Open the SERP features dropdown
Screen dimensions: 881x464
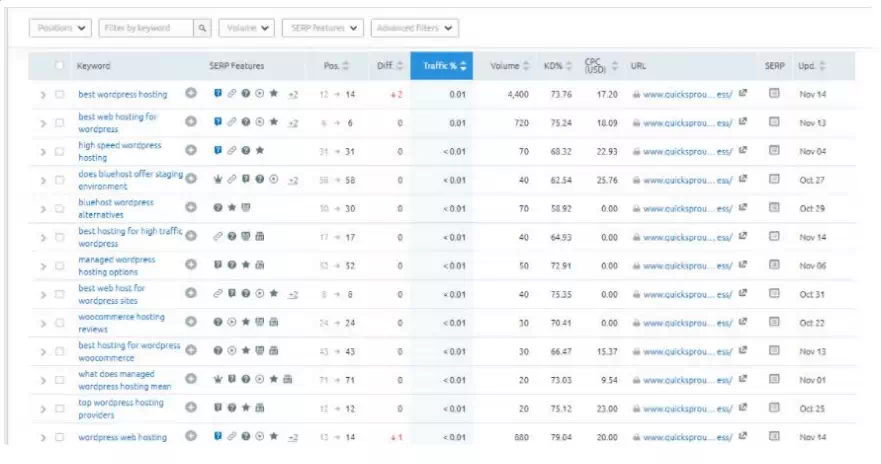click(322, 29)
